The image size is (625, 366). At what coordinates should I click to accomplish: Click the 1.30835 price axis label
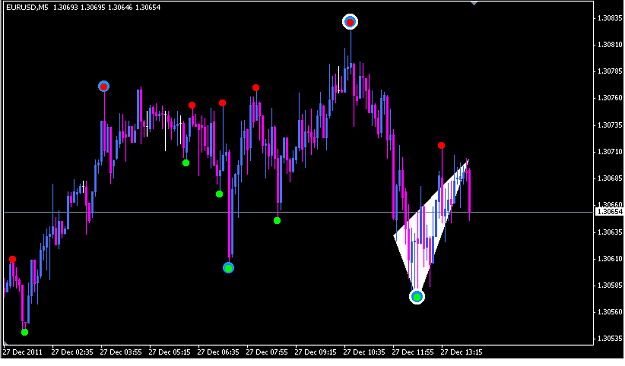610,18
